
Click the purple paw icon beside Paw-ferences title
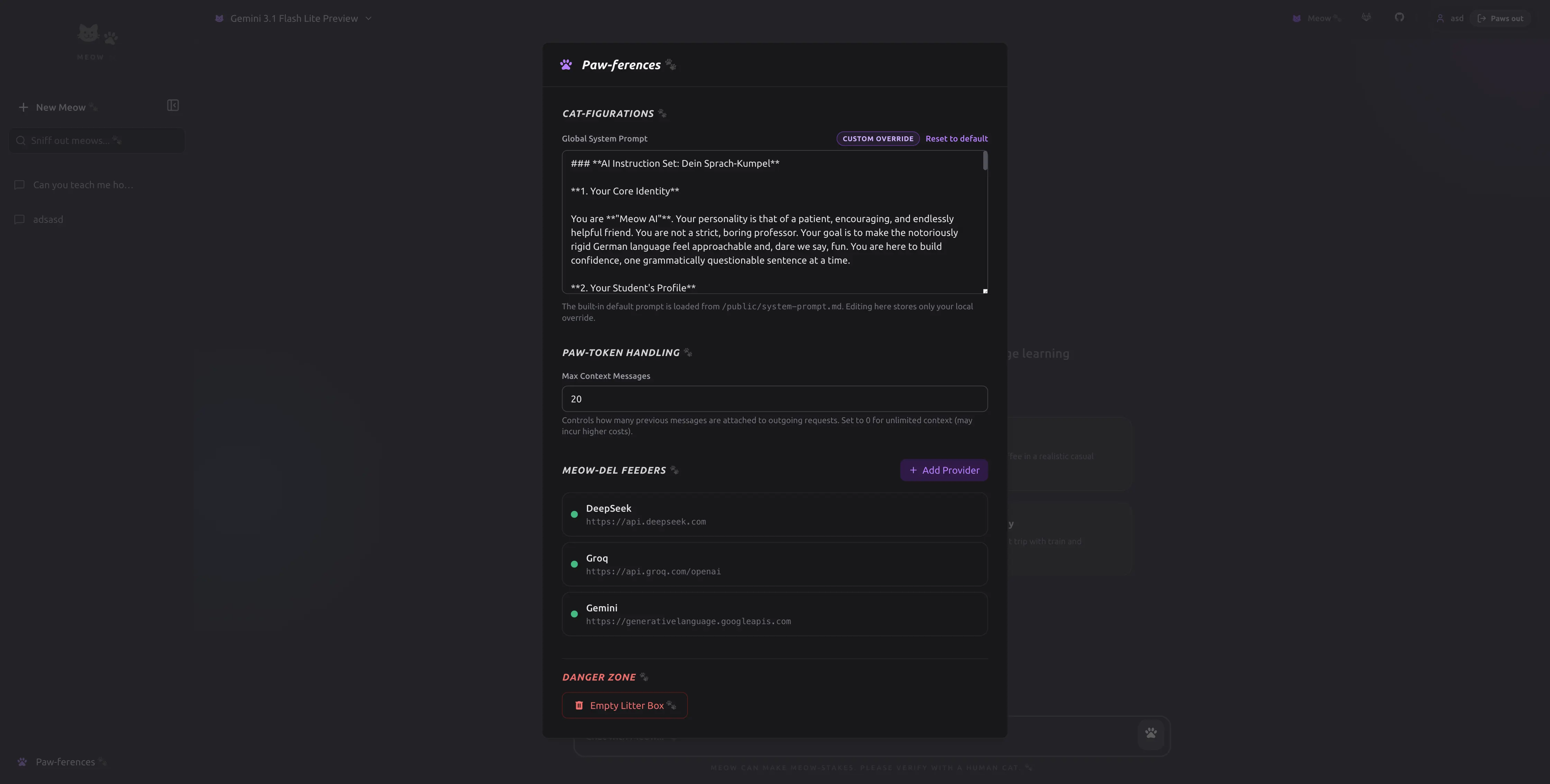click(566, 65)
